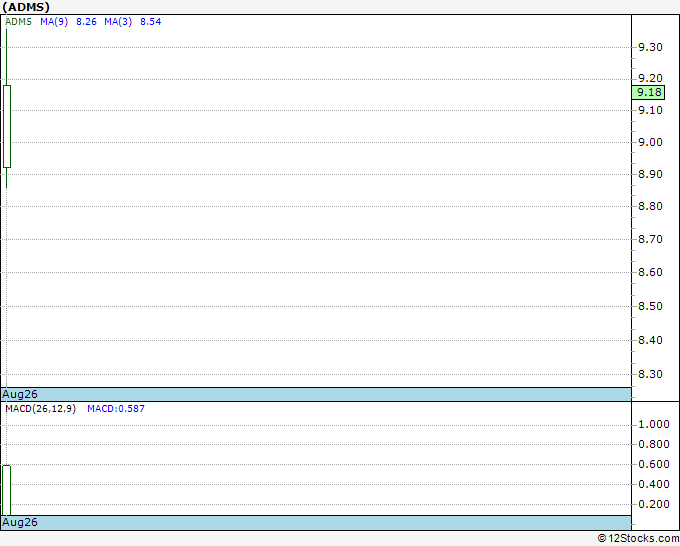Viewport: 680px width, 546px height.
Task: Click the 8.90 price axis label
Action: click(650, 174)
